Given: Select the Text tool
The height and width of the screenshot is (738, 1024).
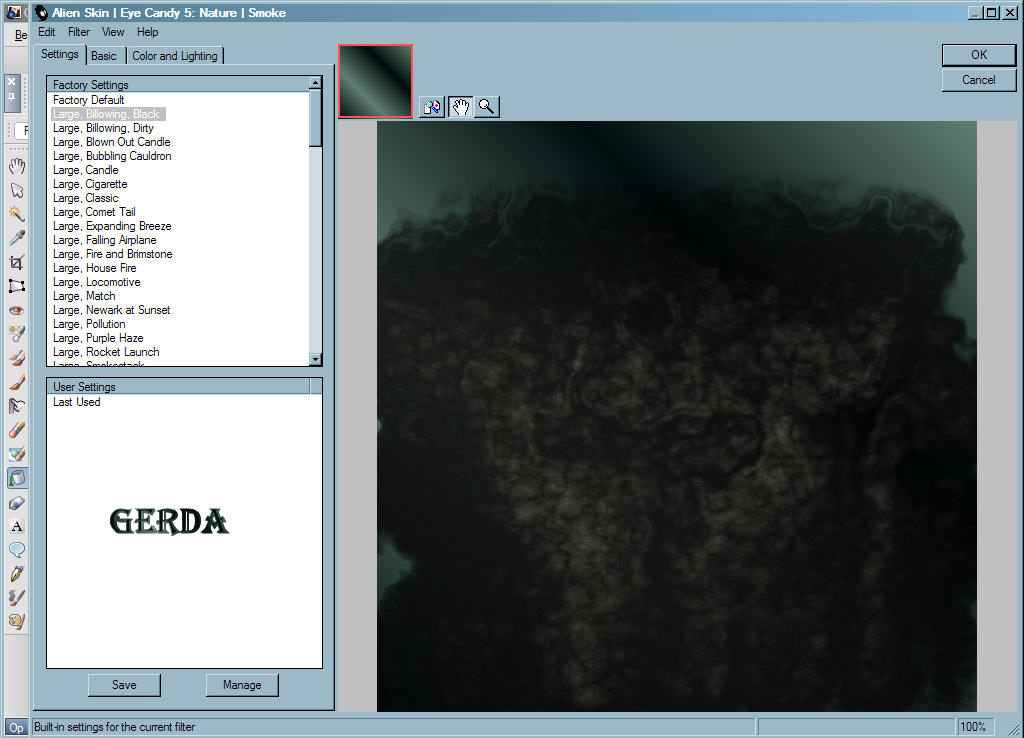Looking at the screenshot, I should point(17,526).
